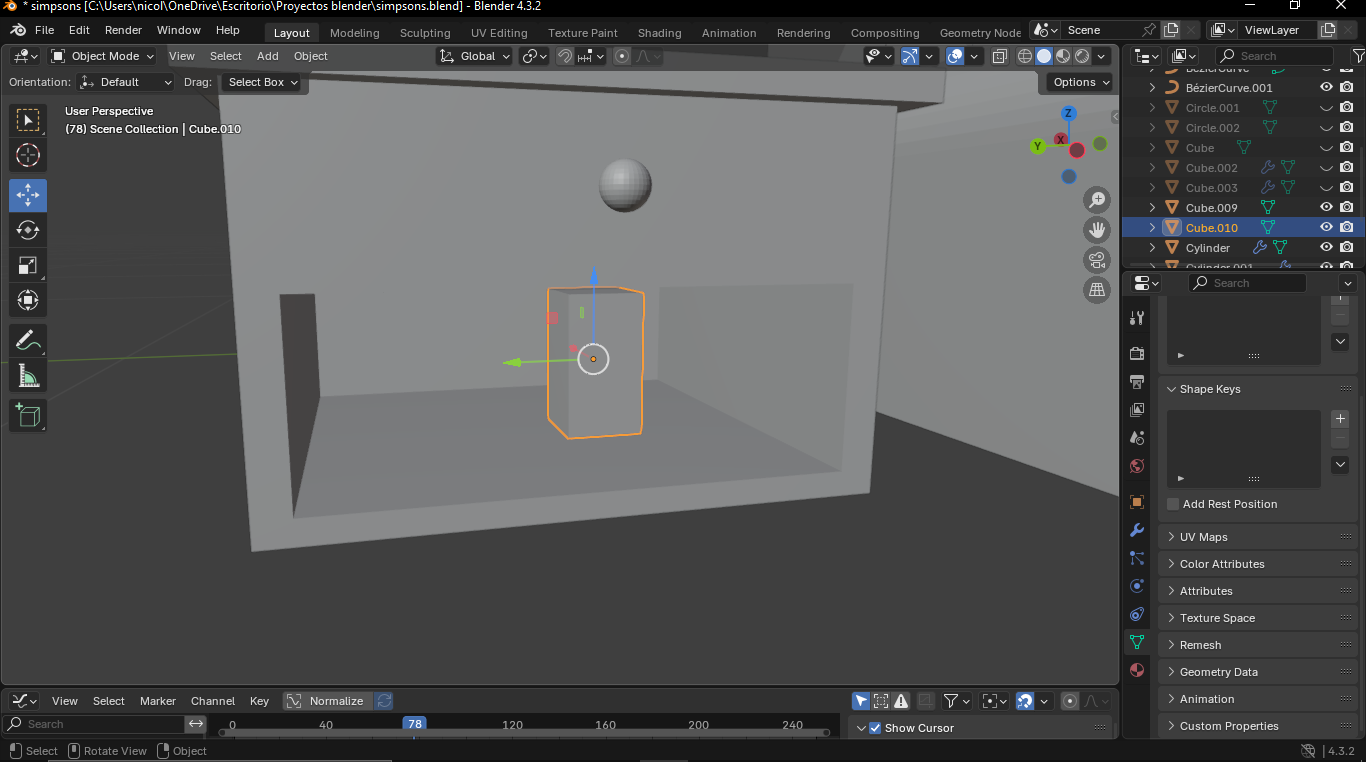This screenshot has width=1366, height=762.
Task: Switch to solid viewport shading
Action: [1044, 56]
